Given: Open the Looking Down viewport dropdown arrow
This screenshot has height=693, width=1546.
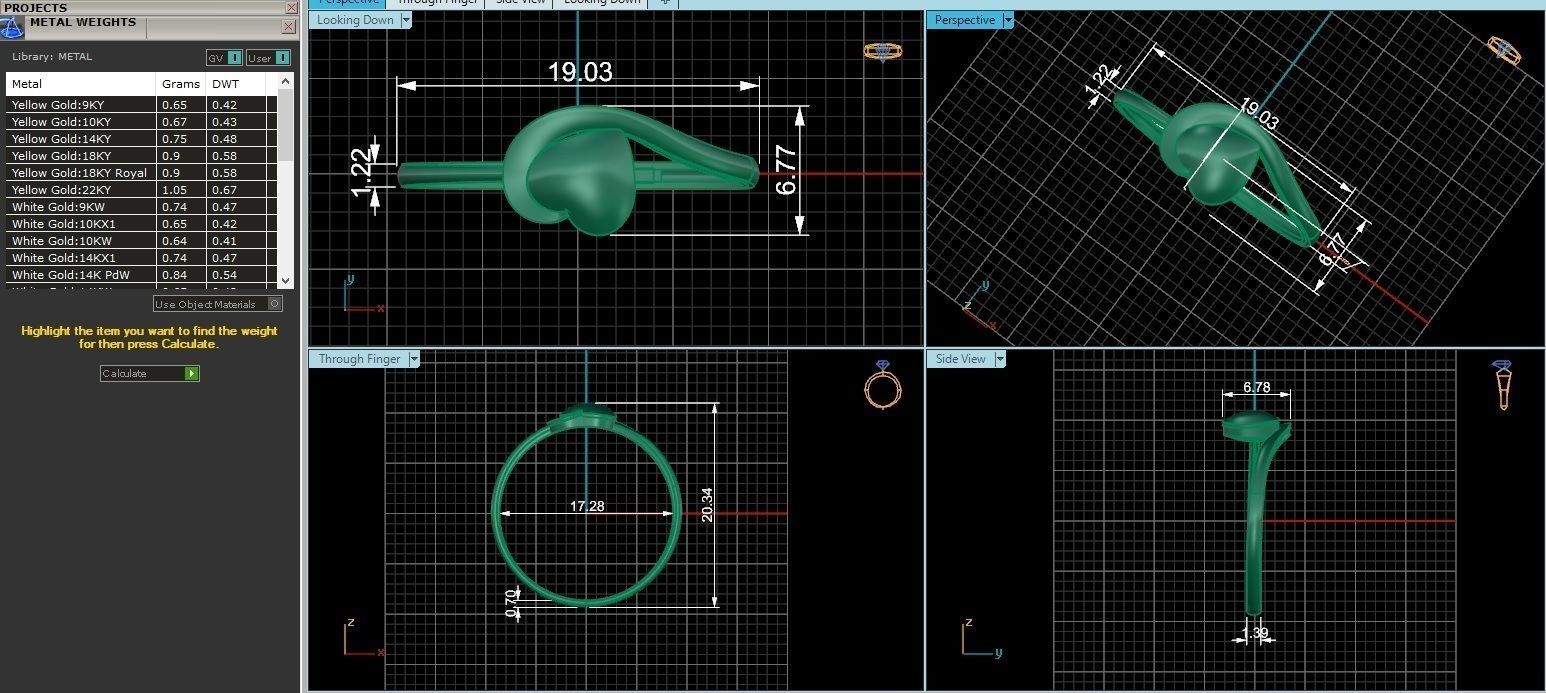Looking at the screenshot, I should pos(406,20).
